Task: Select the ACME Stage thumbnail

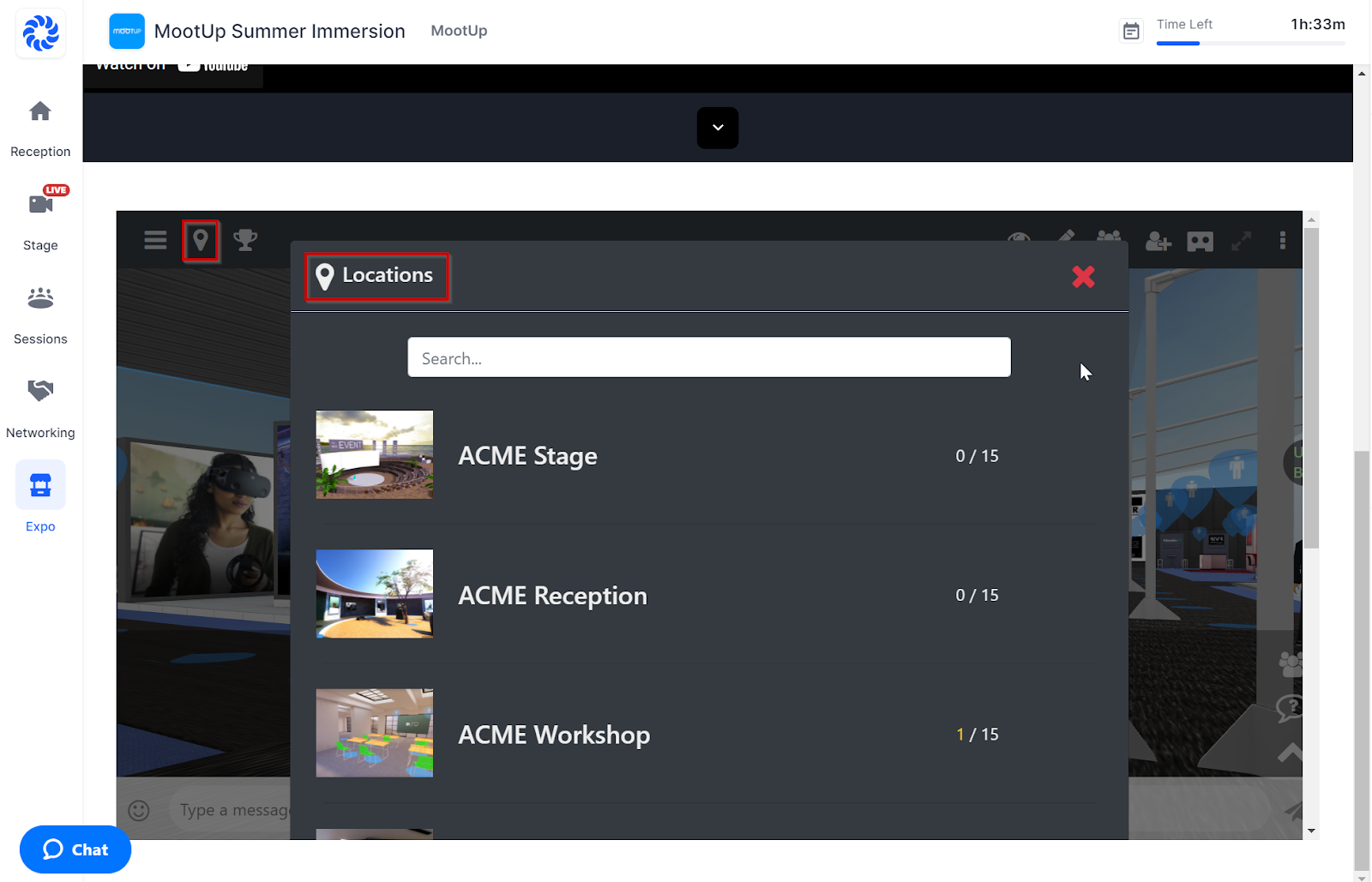Action: pyautogui.click(x=375, y=455)
